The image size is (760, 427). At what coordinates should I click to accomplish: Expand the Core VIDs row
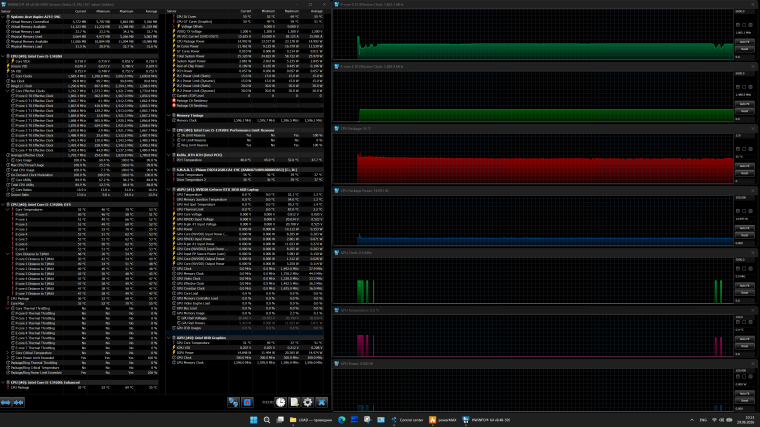pos(8,61)
